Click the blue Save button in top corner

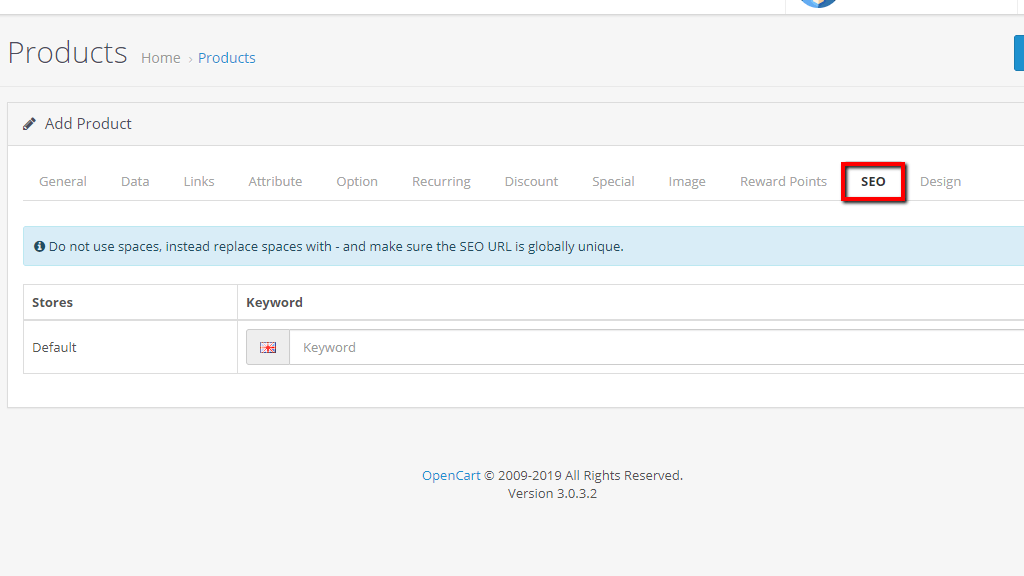coord(1019,52)
